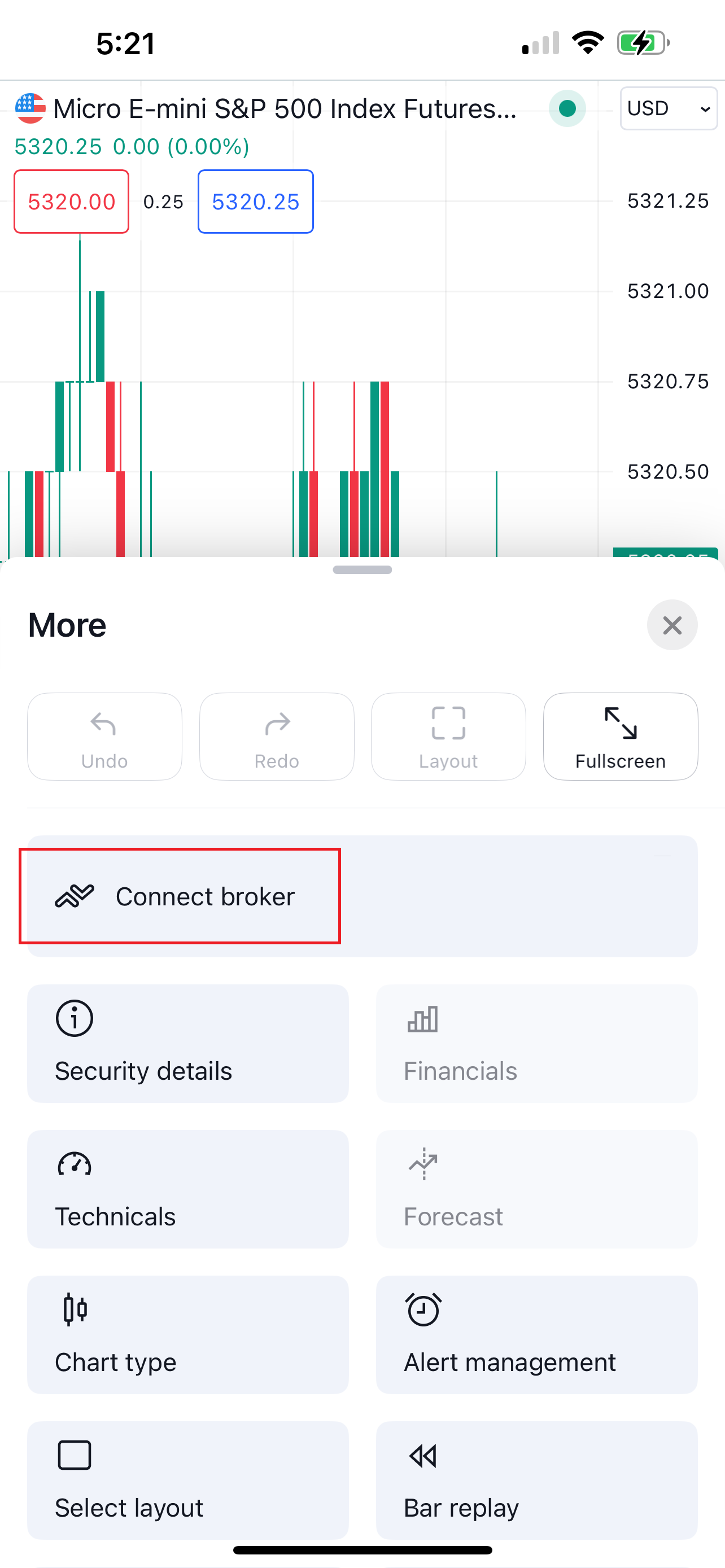Image resolution: width=725 pixels, height=1568 pixels.
Task: Select the Chart type candlestick icon
Action: click(75, 1309)
